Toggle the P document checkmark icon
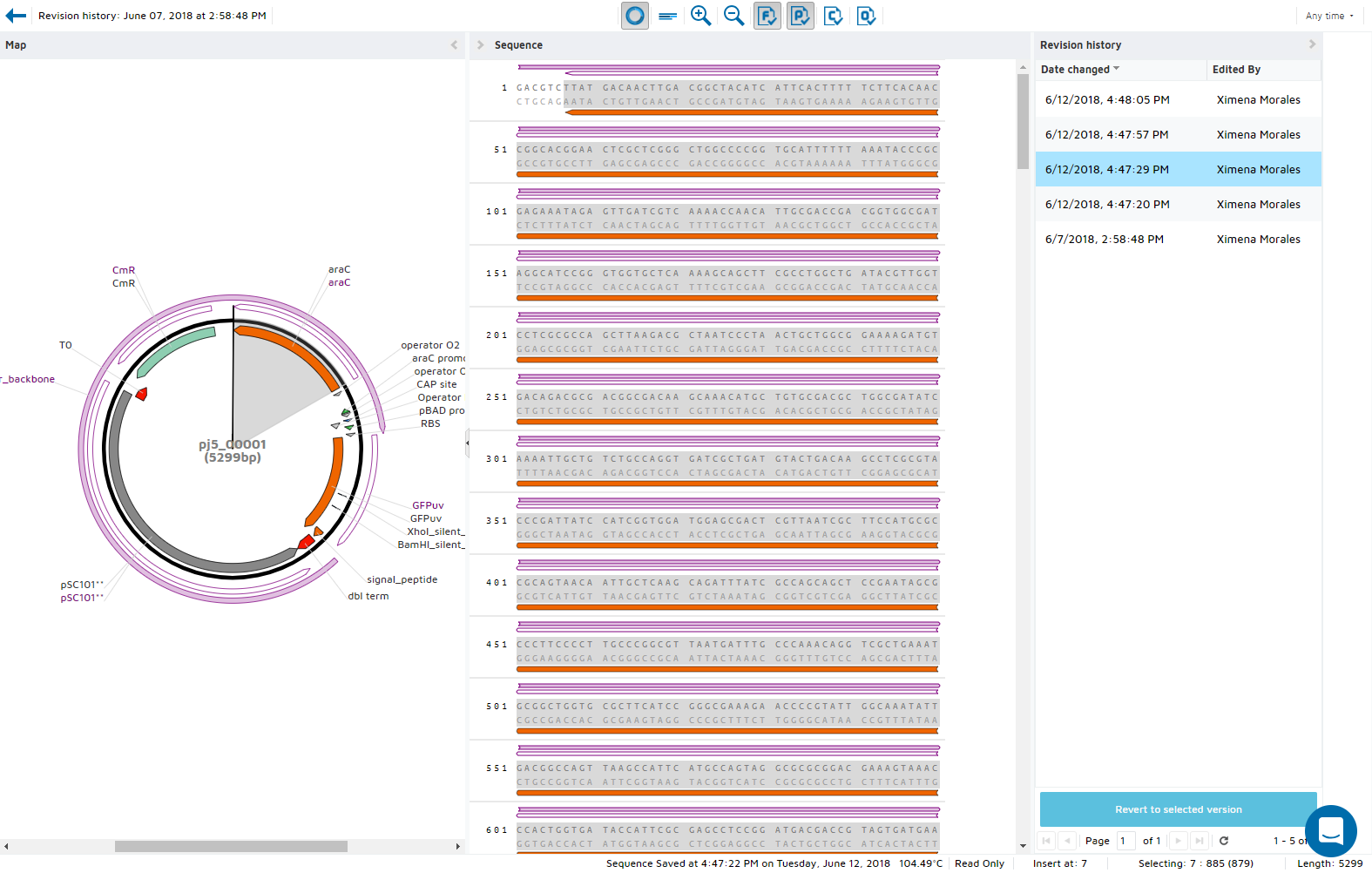The image size is (1372, 873). pyautogui.click(x=801, y=16)
